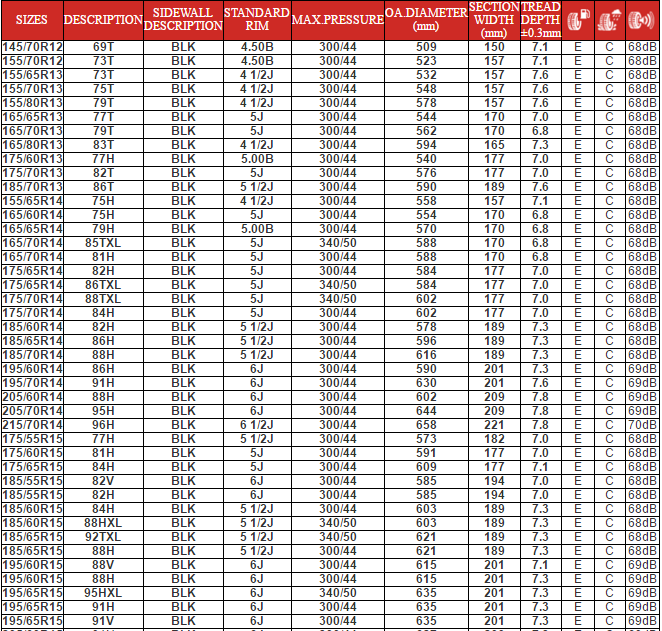Select the 88TXL description cell
Image resolution: width=662 pixels, height=631 pixels.
pyautogui.click(x=103, y=299)
